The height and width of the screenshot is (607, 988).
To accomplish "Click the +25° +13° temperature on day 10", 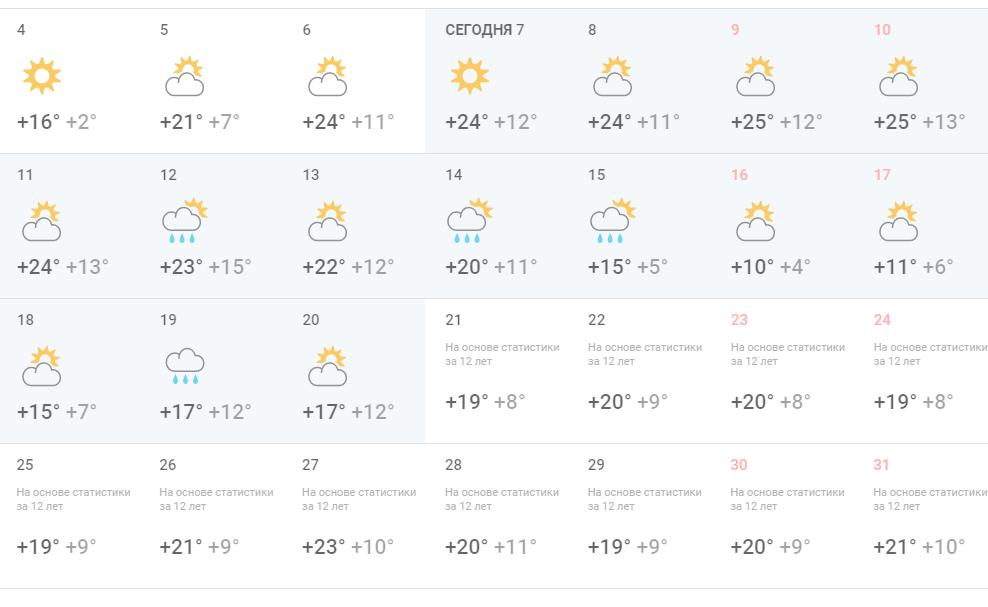I will tap(919, 122).
